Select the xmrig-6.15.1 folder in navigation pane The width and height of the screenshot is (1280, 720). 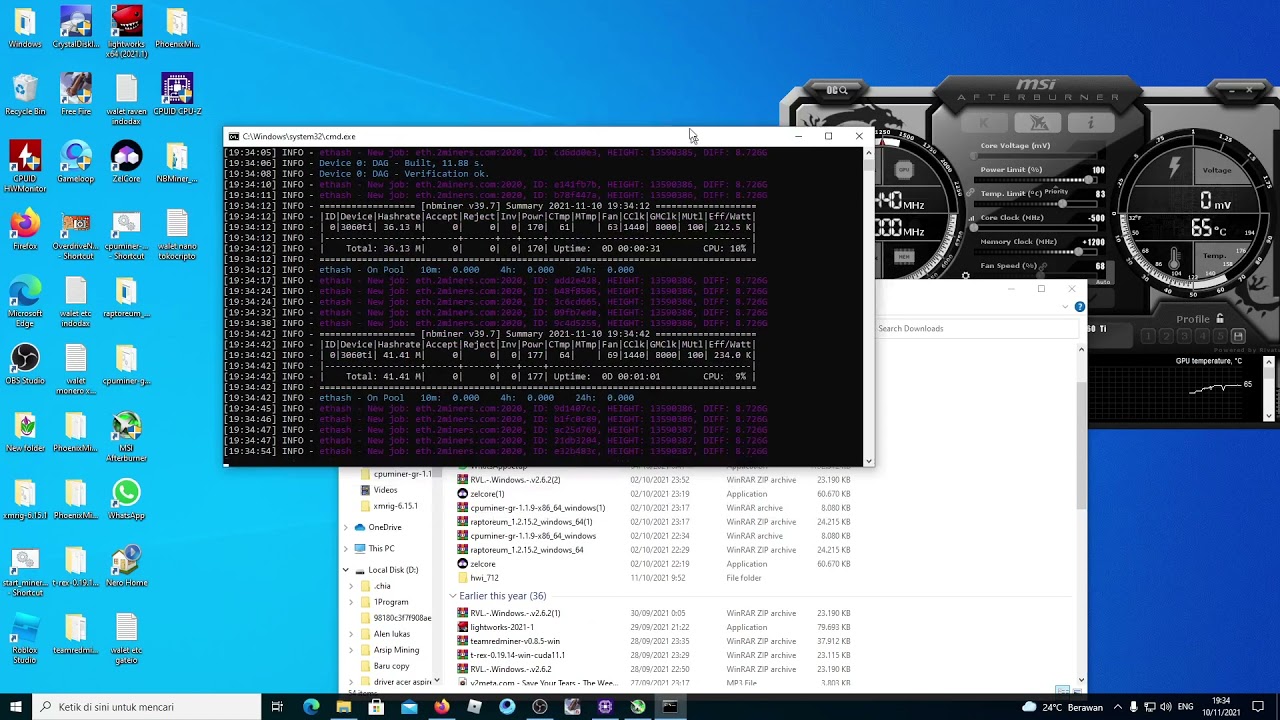(x=395, y=506)
